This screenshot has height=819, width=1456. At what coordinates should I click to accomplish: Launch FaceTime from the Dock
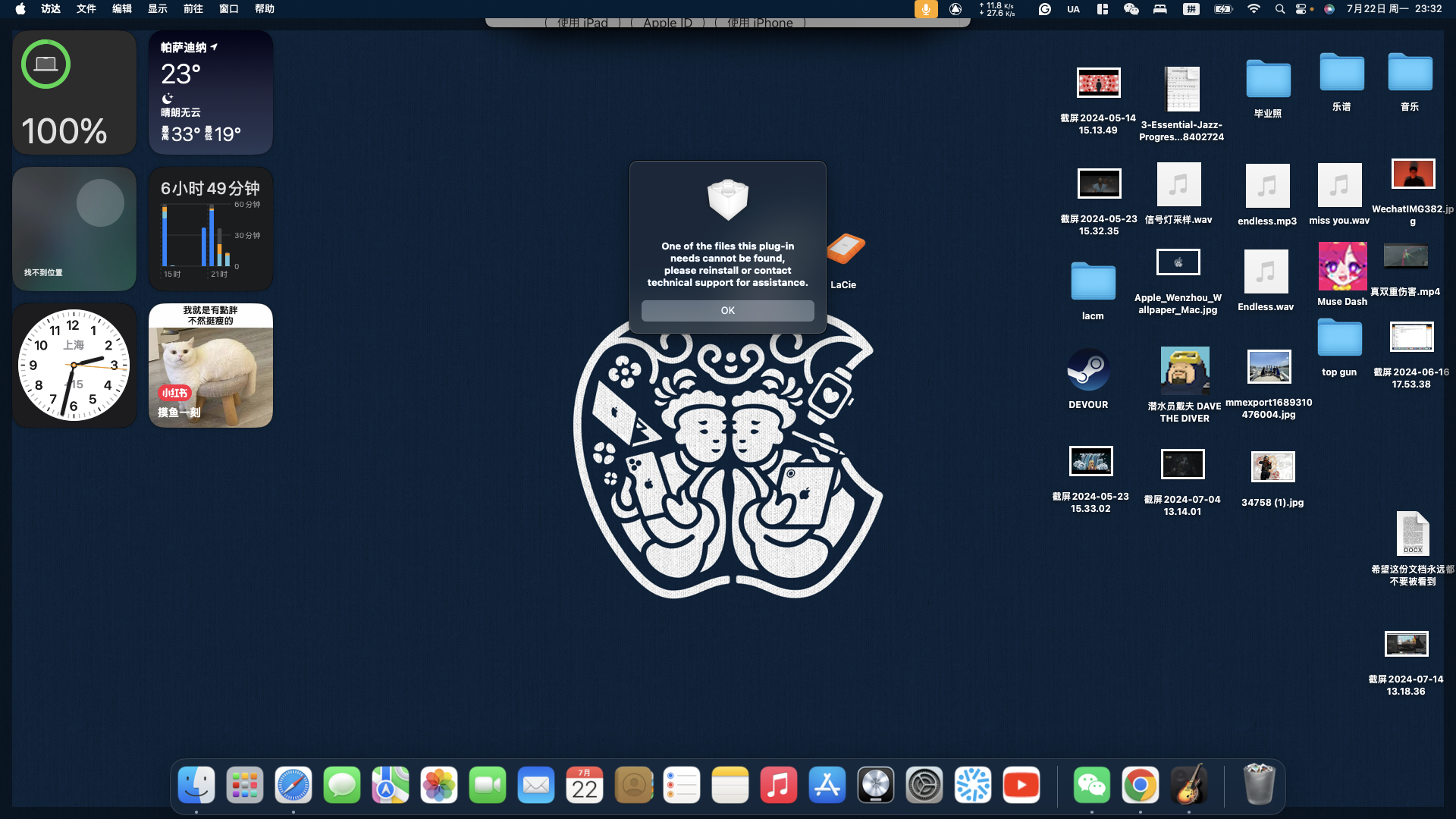(x=488, y=785)
